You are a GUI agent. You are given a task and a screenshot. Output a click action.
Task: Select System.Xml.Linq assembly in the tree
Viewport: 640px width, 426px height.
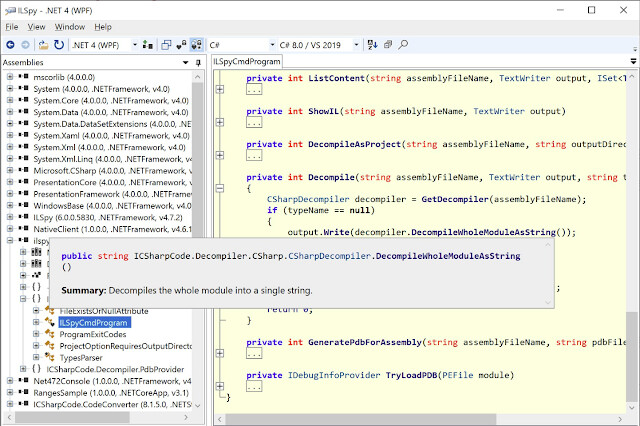pos(112,159)
